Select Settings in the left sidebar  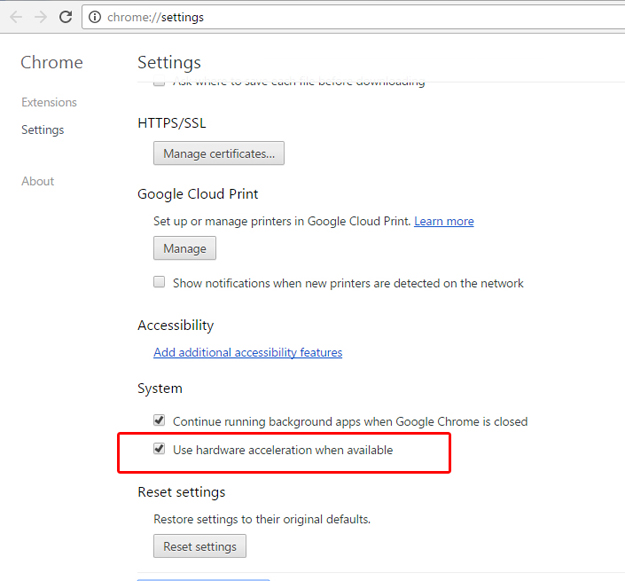(x=43, y=130)
